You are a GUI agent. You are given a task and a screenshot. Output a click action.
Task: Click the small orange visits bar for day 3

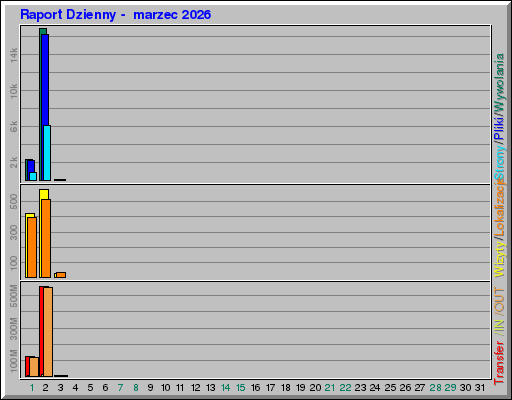click(61, 275)
